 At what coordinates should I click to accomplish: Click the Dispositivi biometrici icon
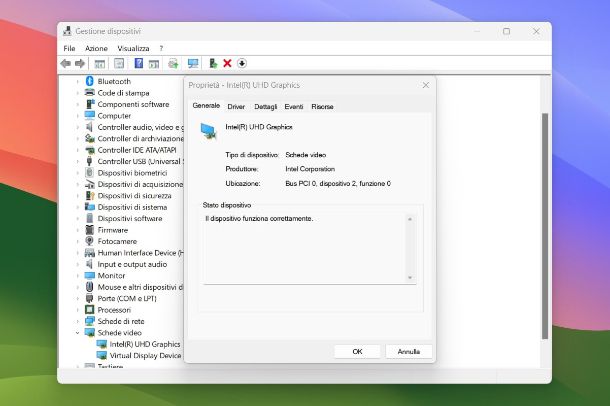89,173
